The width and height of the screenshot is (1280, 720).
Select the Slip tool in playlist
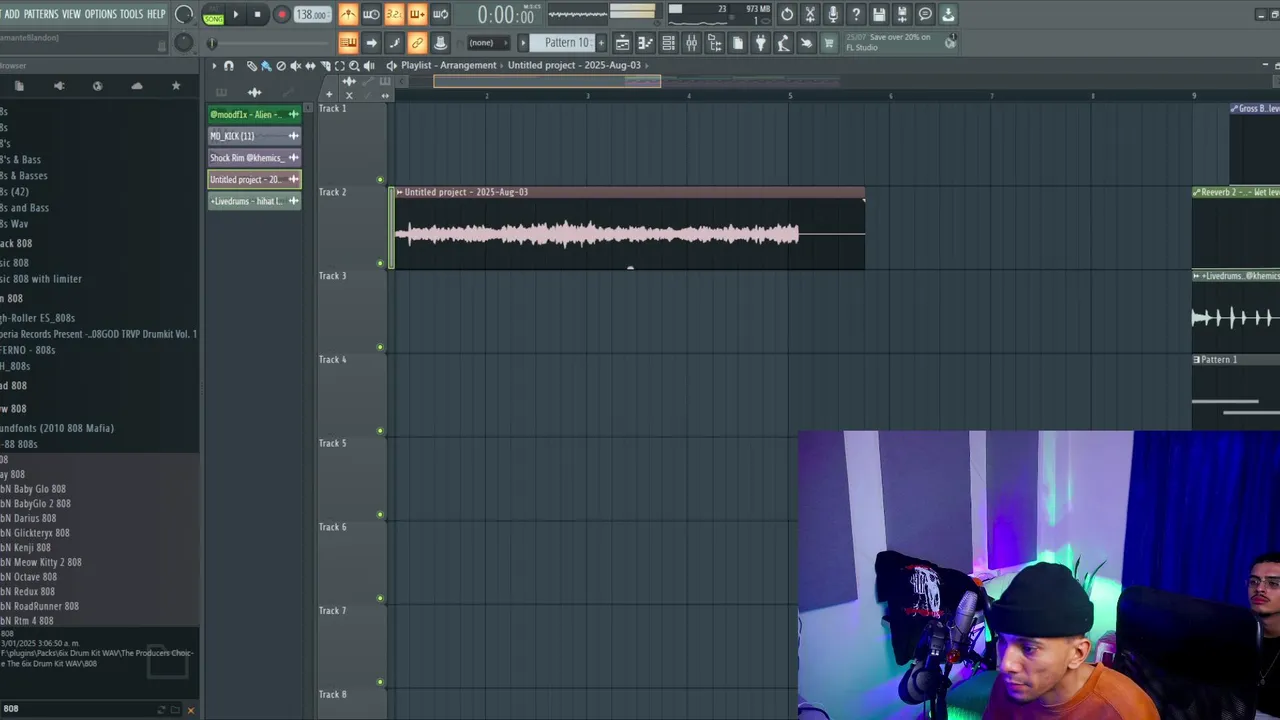pos(310,65)
